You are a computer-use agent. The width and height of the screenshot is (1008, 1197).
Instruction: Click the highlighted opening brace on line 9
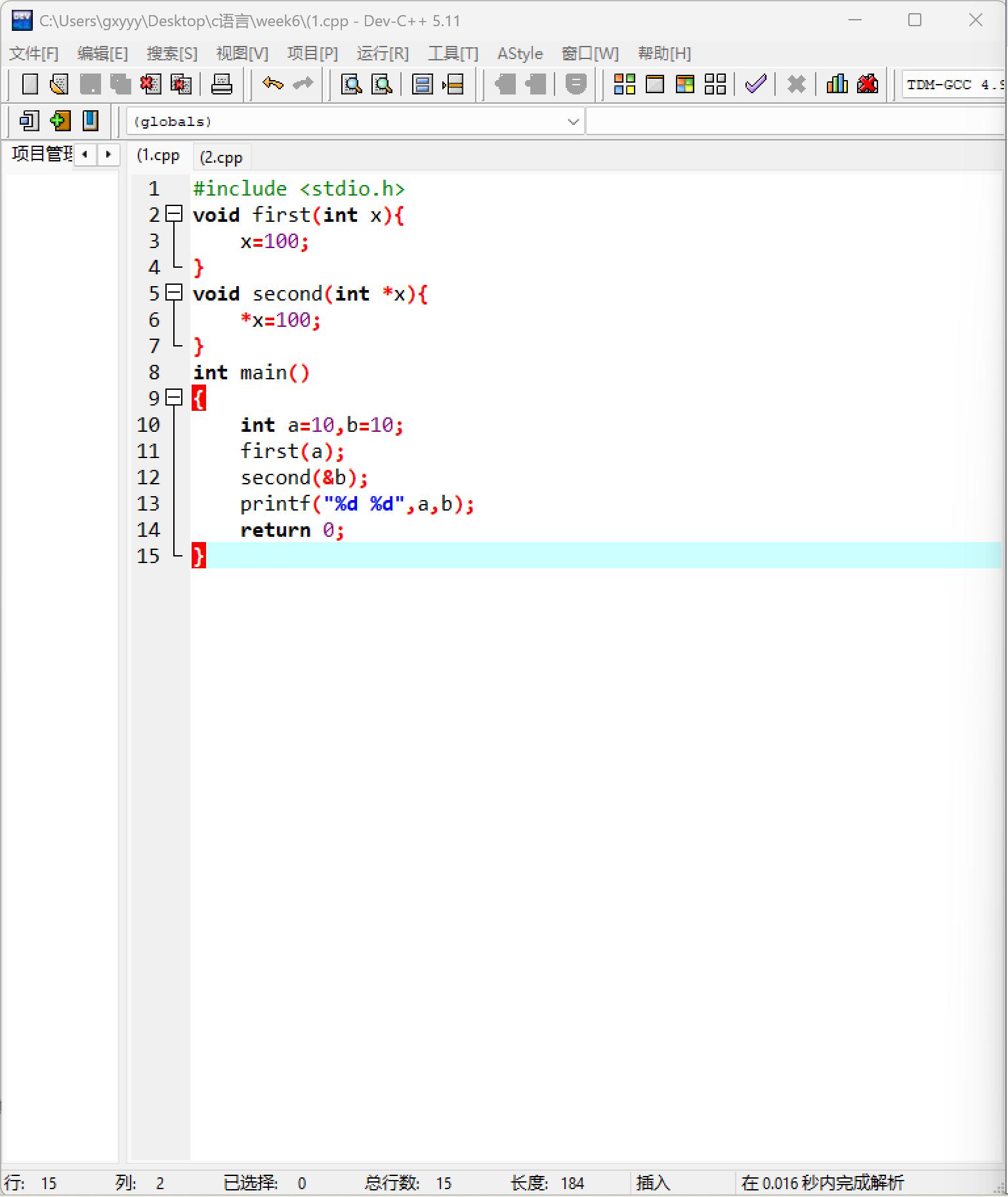point(199,398)
